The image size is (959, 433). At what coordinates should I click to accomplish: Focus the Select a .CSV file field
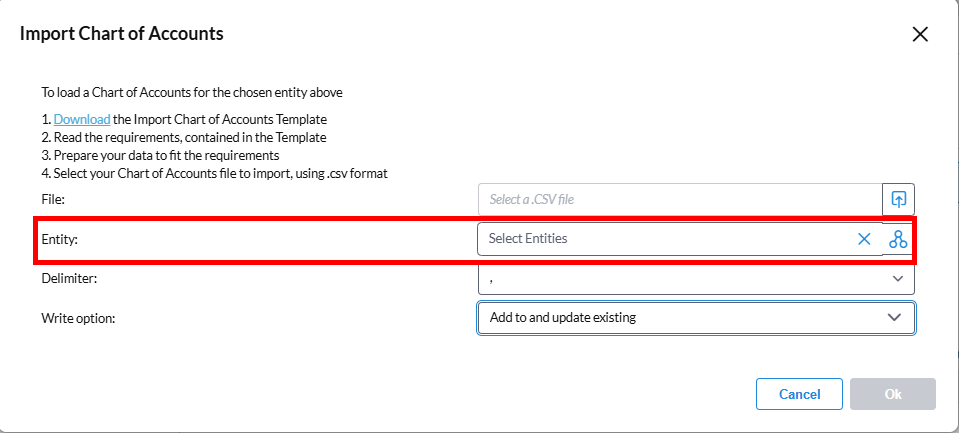pyautogui.click(x=678, y=199)
